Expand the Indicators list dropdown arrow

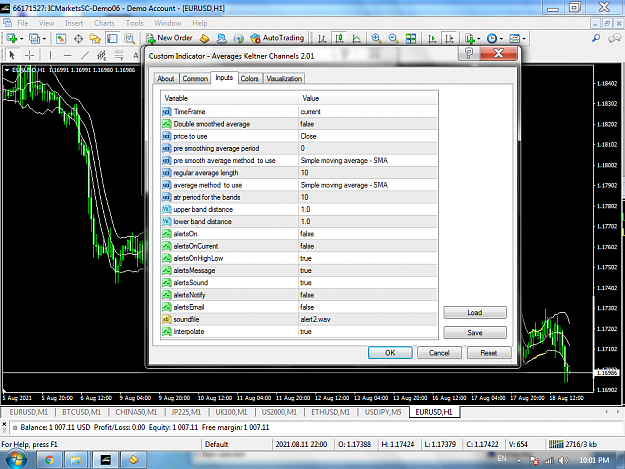tap(478, 39)
